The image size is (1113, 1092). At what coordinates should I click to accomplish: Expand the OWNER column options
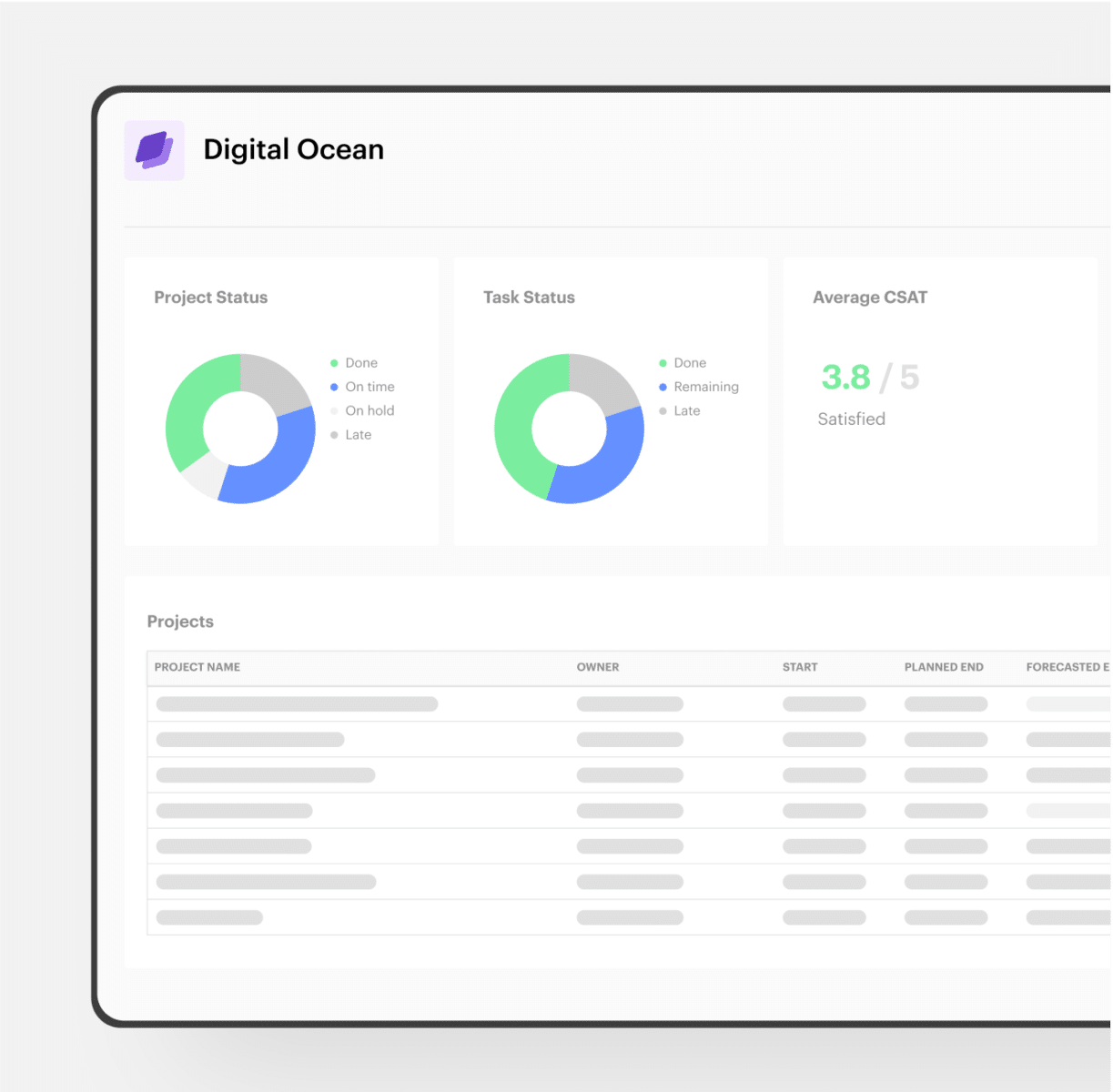point(597,667)
